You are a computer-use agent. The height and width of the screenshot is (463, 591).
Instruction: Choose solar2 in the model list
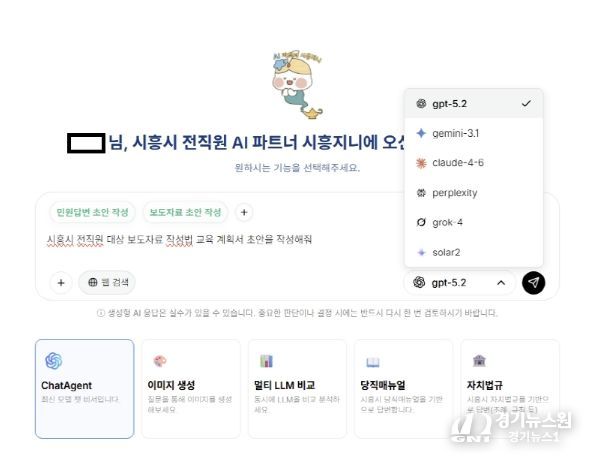tap(473, 252)
